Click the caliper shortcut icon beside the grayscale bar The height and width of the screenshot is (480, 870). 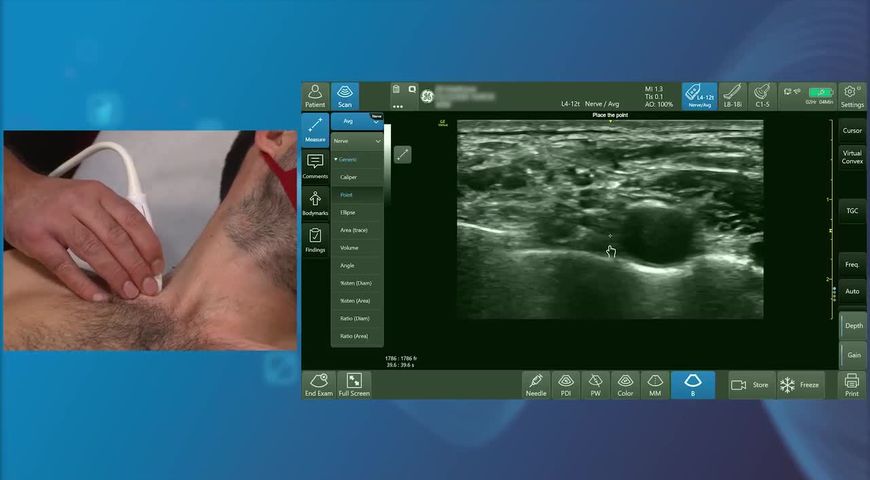(x=403, y=155)
